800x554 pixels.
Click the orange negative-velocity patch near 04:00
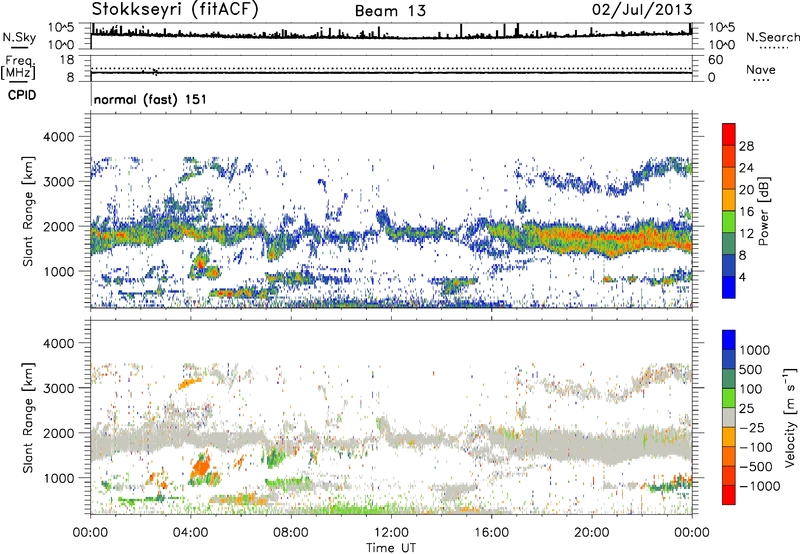coord(201,466)
